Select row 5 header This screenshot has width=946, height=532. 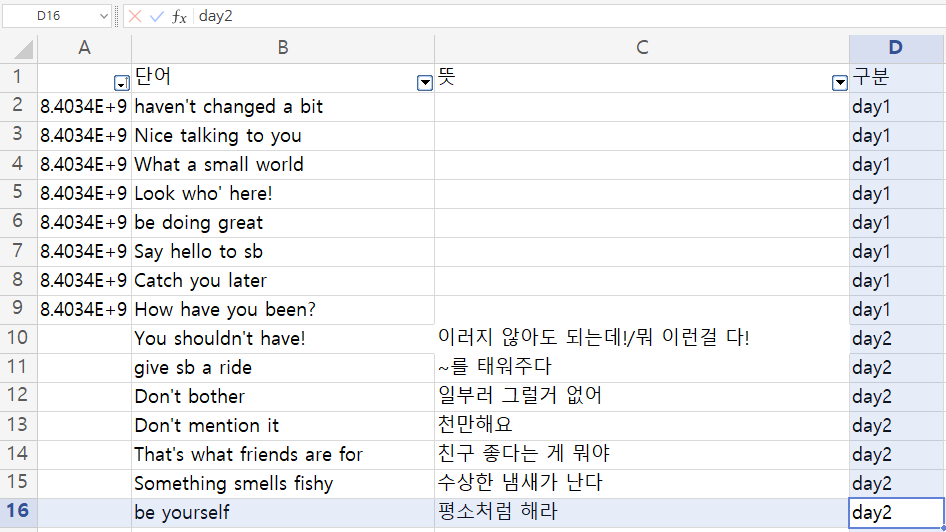[x=18, y=193]
